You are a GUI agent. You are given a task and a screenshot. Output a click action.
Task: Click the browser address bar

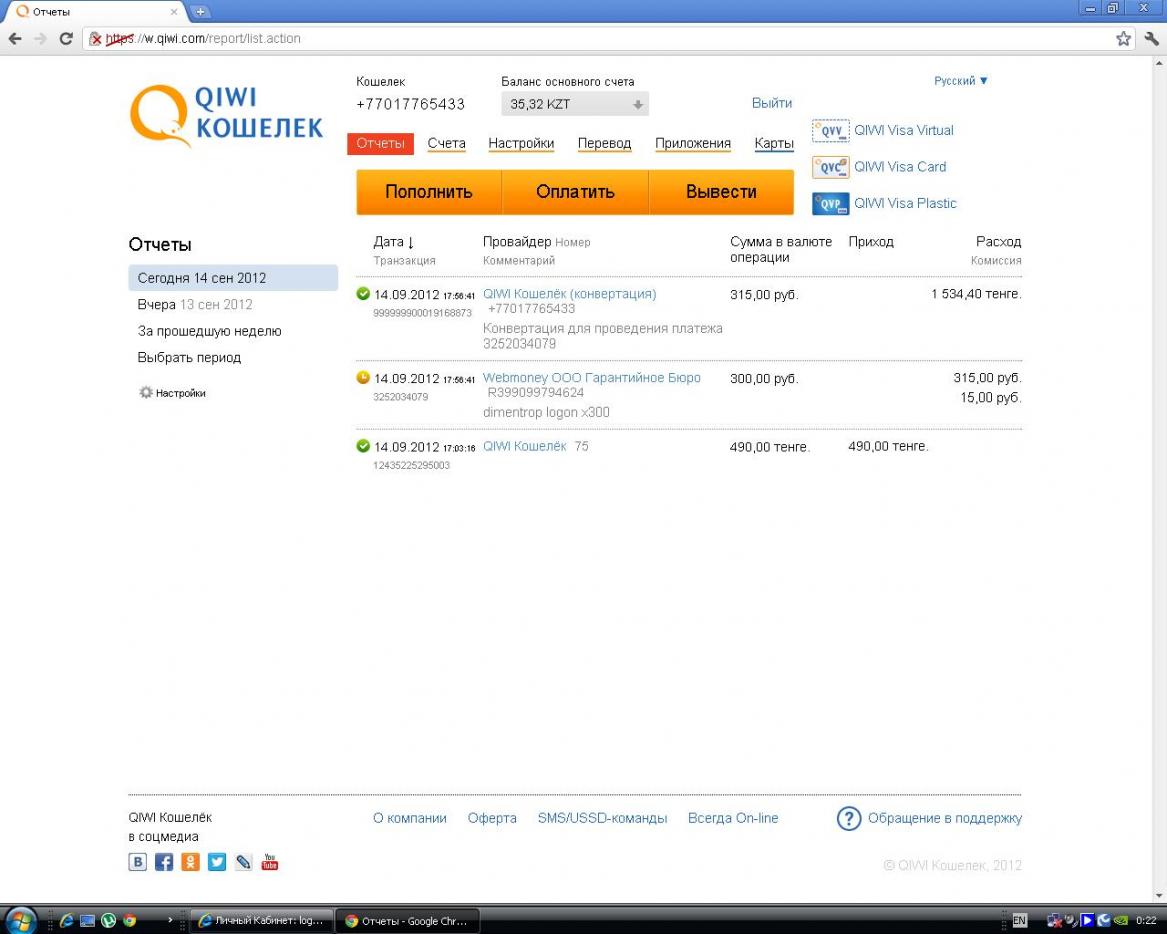click(600, 39)
